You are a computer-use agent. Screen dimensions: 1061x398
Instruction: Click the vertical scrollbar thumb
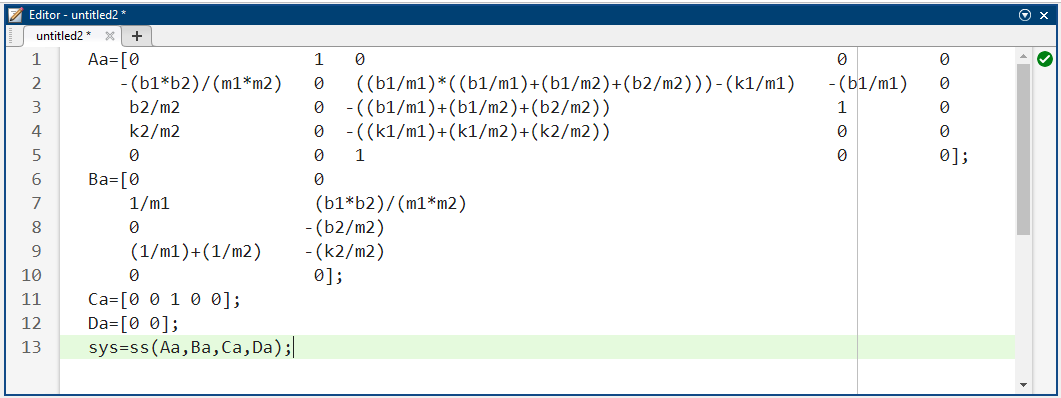point(1023,149)
